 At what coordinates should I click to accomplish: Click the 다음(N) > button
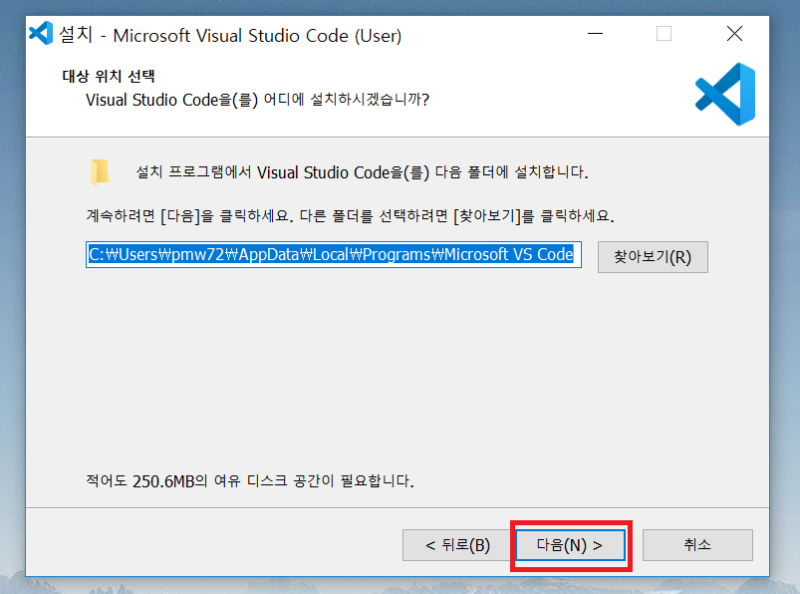pyautogui.click(x=570, y=545)
